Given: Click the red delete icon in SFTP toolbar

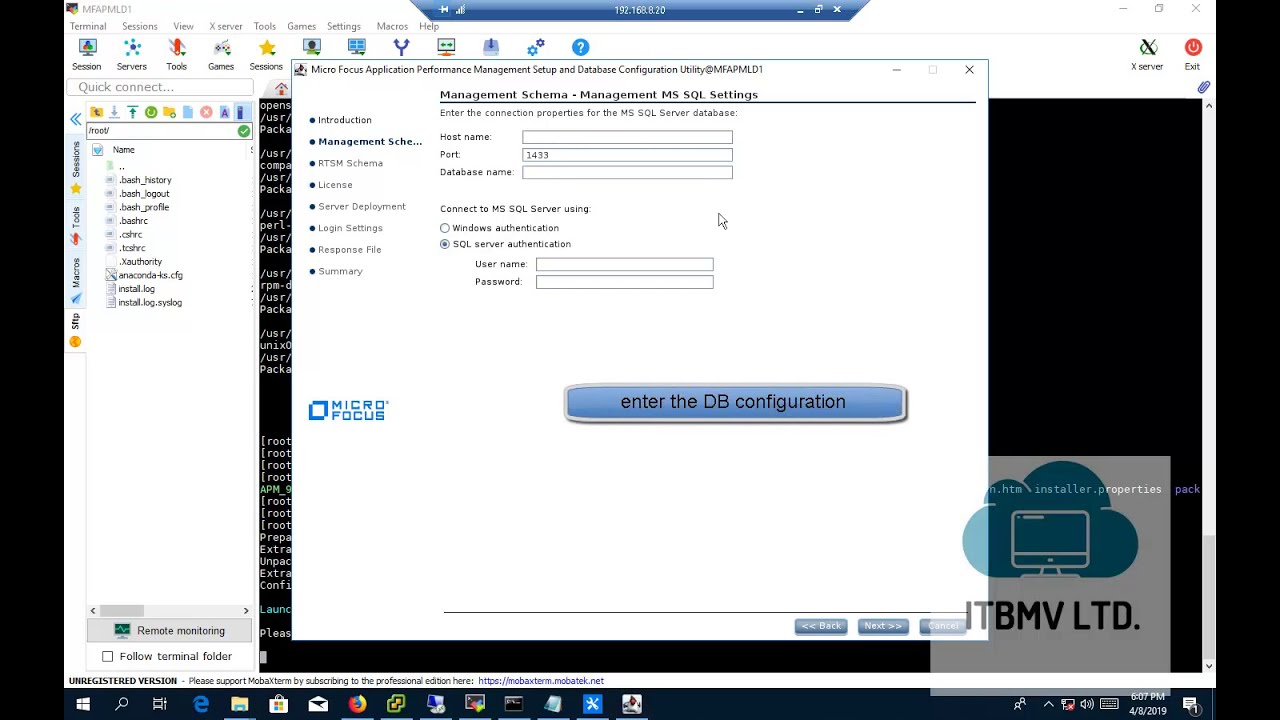Looking at the screenshot, I should click(x=206, y=112).
